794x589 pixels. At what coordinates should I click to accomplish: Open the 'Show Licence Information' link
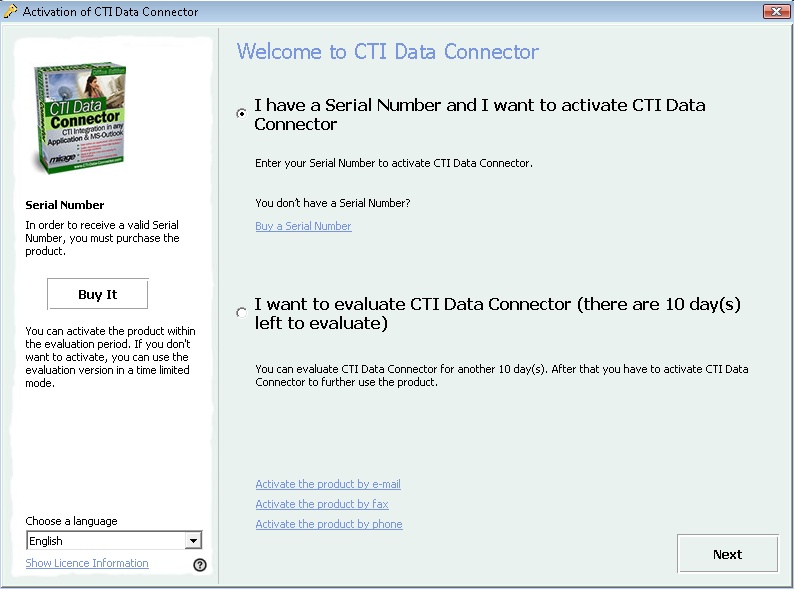coord(87,563)
